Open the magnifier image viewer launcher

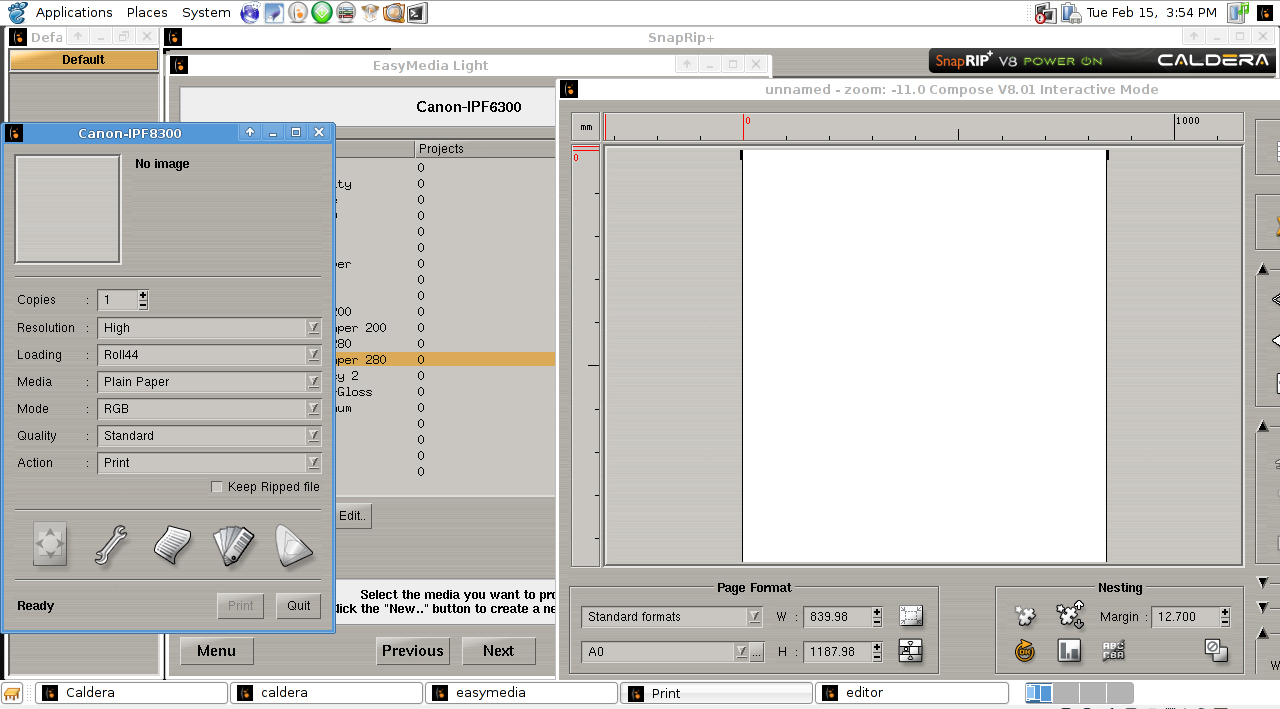click(x=394, y=12)
